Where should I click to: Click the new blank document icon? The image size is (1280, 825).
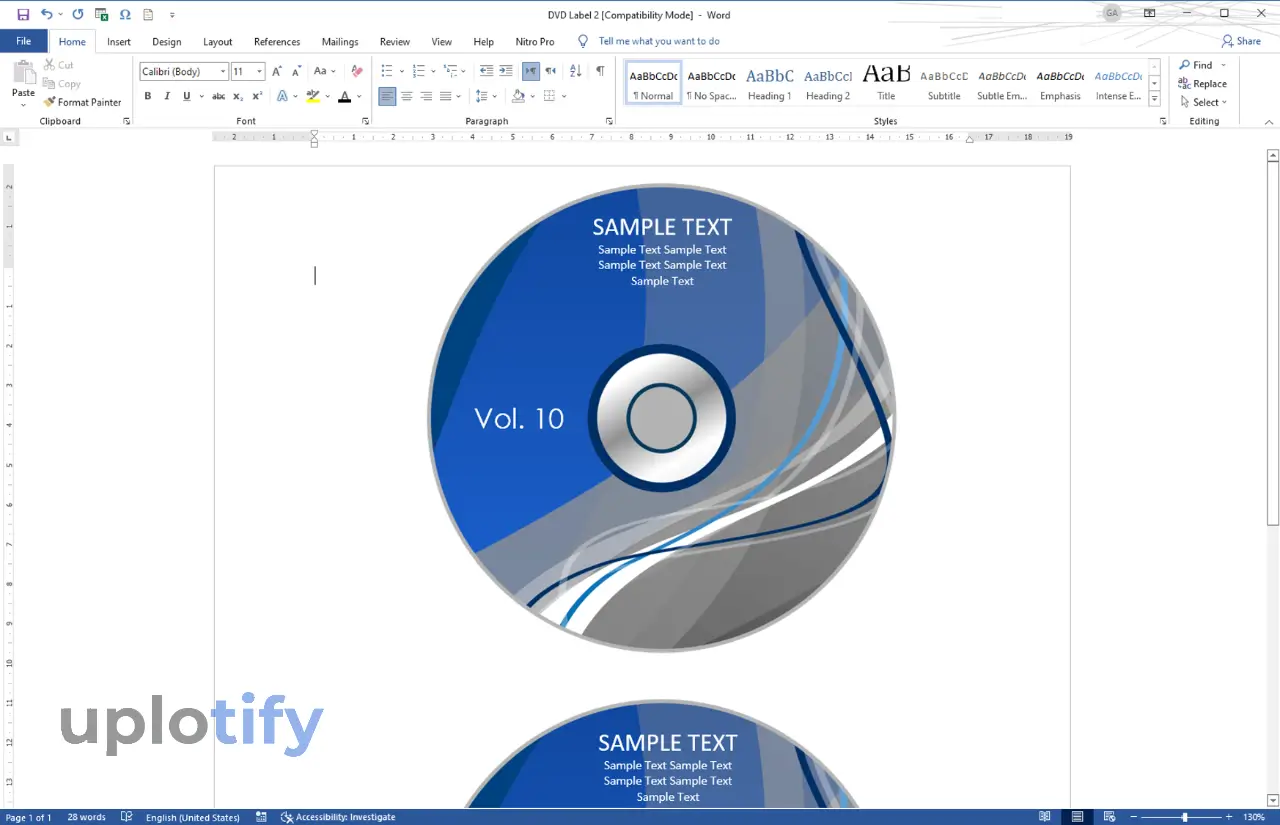[148, 14]
